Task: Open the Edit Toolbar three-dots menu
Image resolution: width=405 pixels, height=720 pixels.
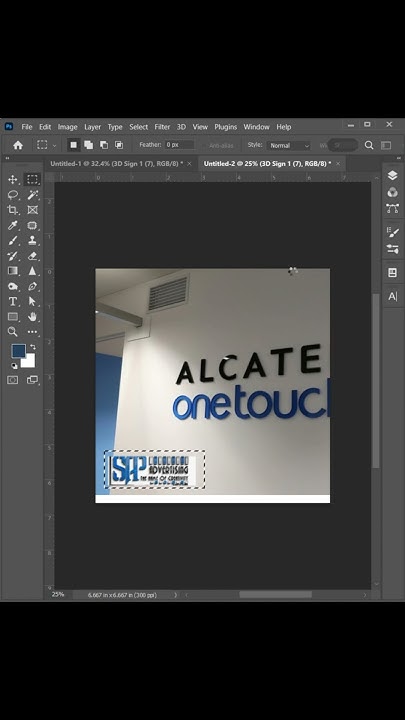Action: pyautogui.click(x=32, y=332)
